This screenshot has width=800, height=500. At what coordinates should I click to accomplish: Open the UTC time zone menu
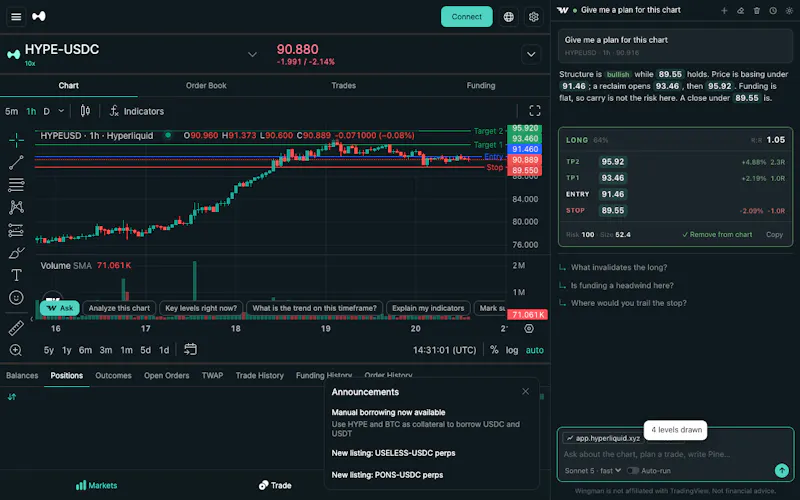tap(444, 350)
